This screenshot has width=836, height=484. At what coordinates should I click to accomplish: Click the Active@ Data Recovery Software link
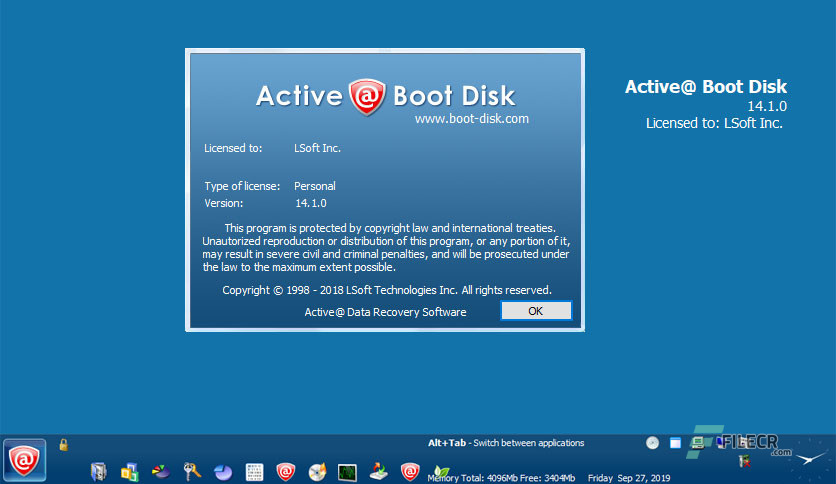[385, 312]
